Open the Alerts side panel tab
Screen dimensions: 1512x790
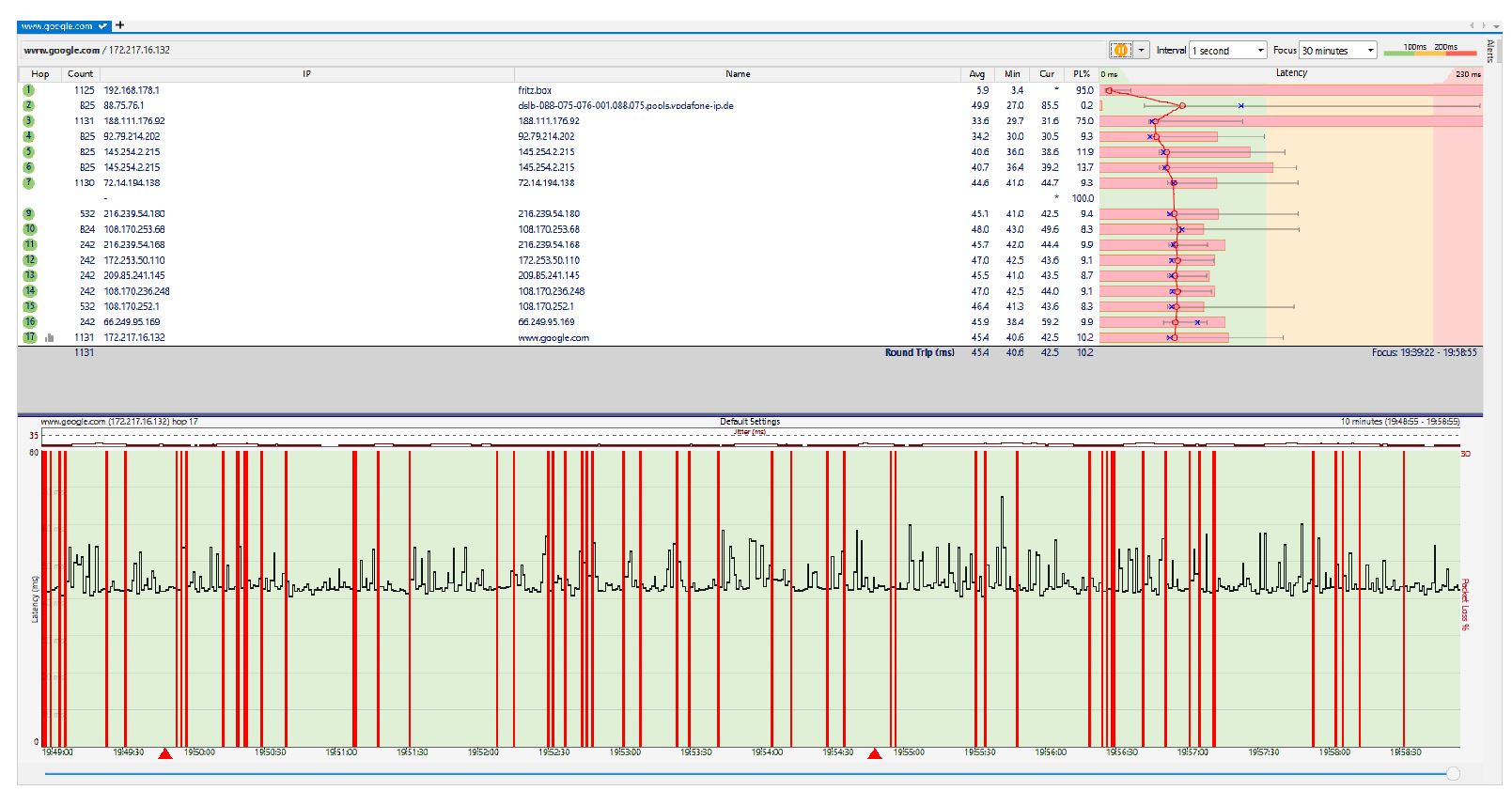coord(1490,52)
